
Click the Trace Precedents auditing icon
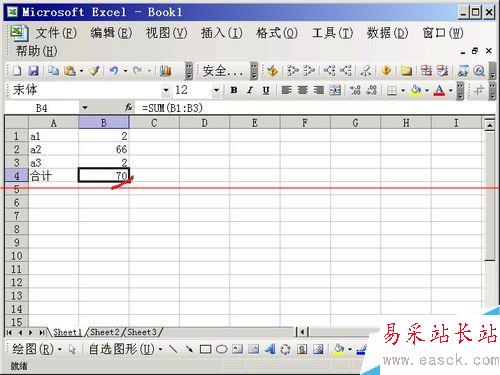(292, 71)
